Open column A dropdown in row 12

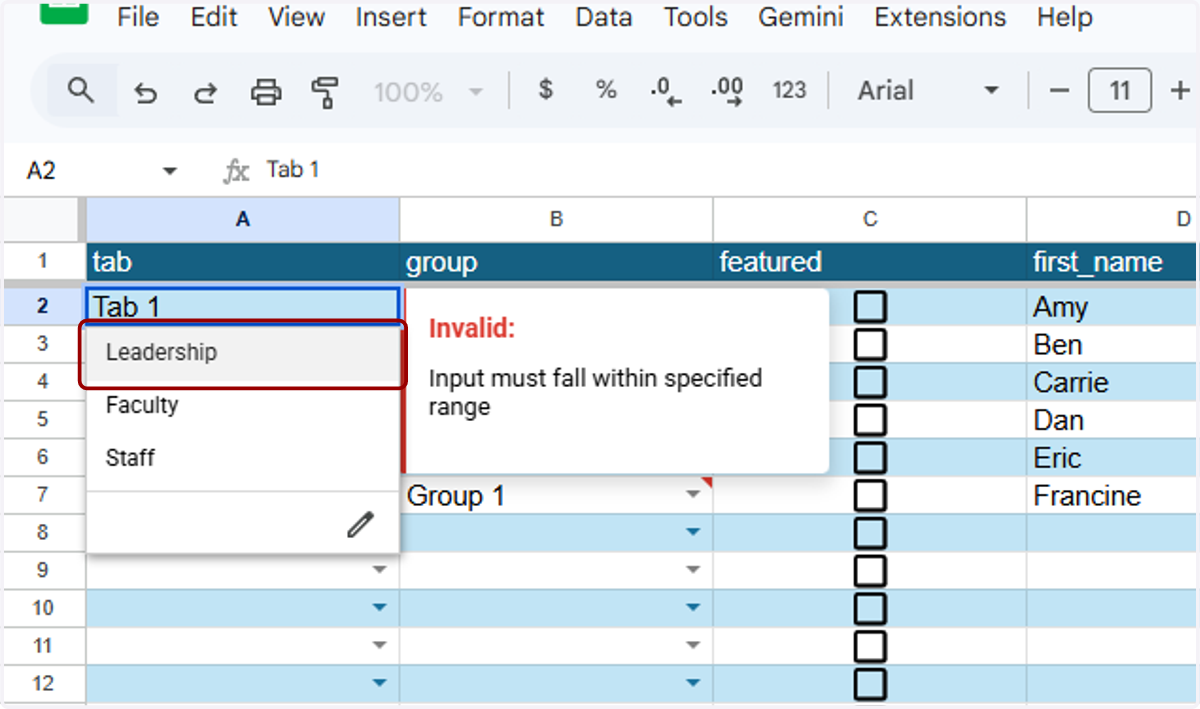379,683
